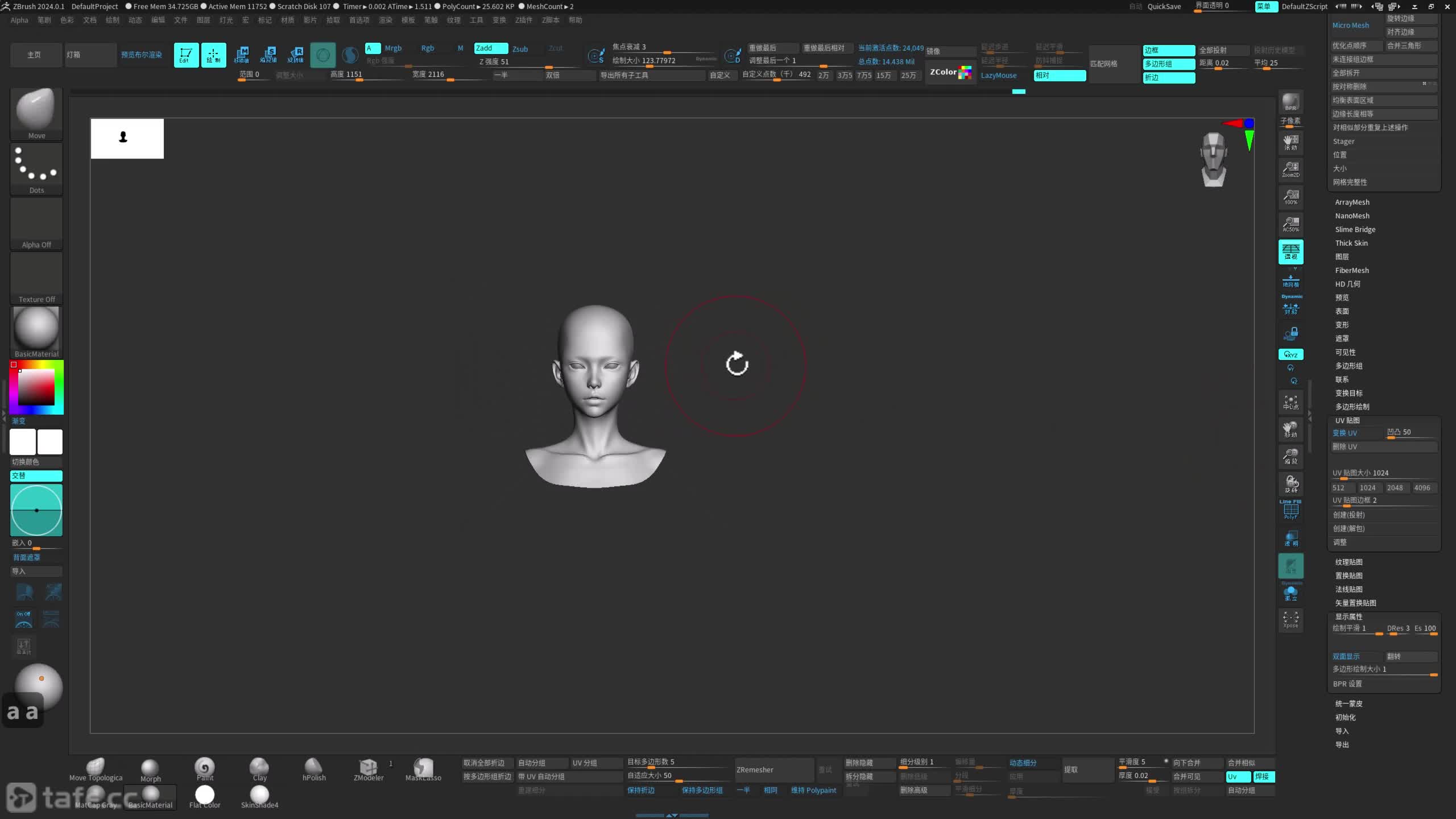The height and width of the screenshot is (819, 1456).
Task: Select the ZModeler brush
Action: pos(369,770)
